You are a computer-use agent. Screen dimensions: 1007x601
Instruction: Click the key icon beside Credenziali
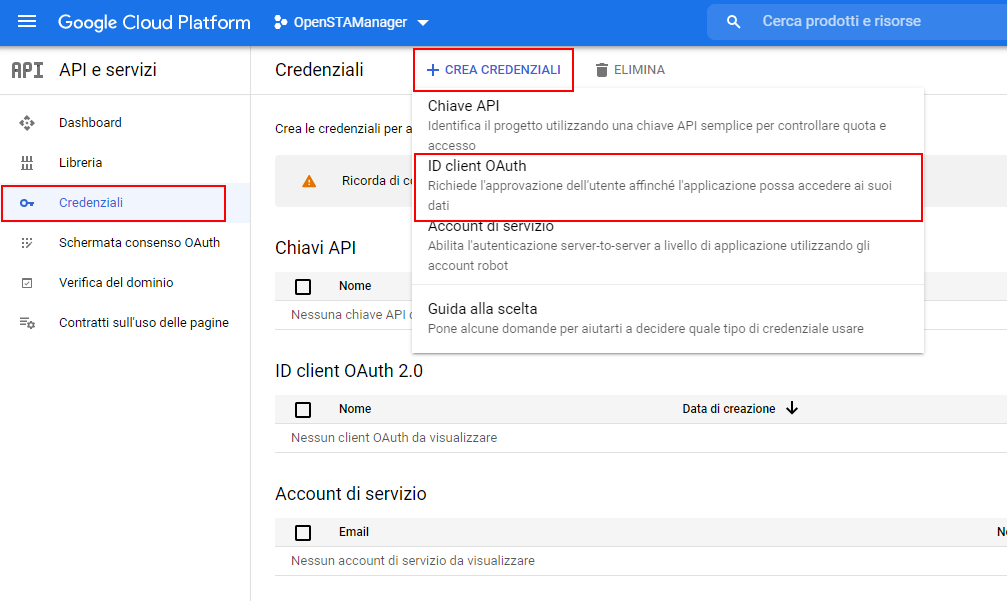[27, 203]
